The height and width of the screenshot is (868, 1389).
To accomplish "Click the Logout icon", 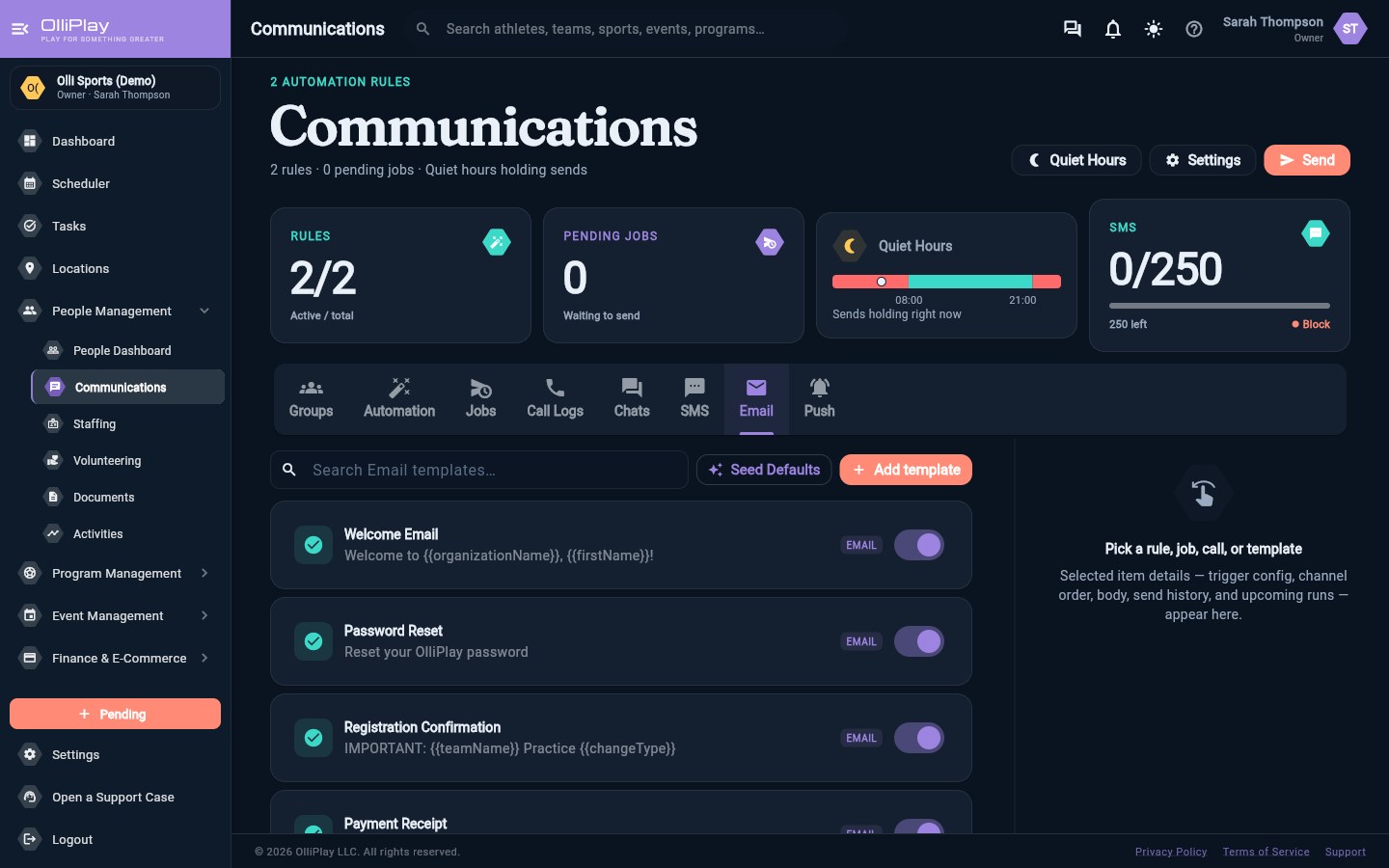I will click(30, 839).
